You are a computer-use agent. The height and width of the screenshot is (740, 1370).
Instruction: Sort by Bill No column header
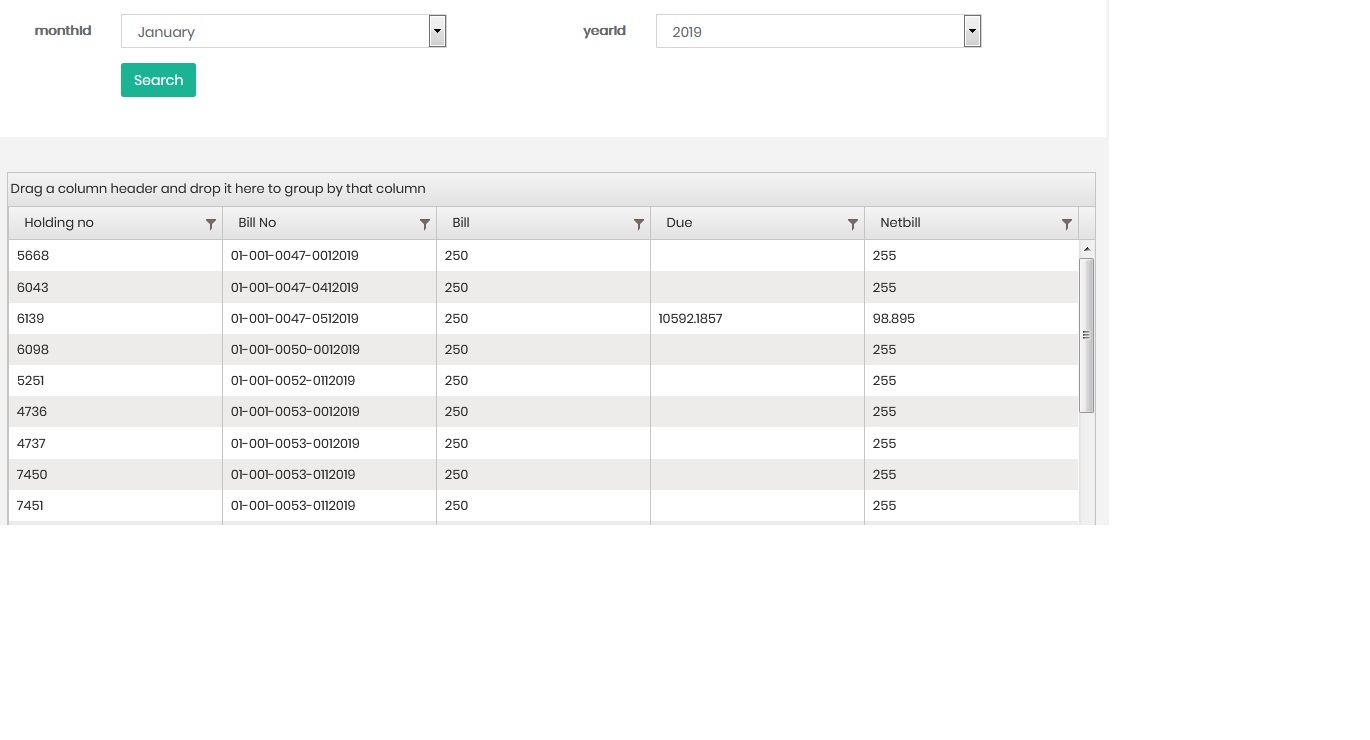pos(257,223)
